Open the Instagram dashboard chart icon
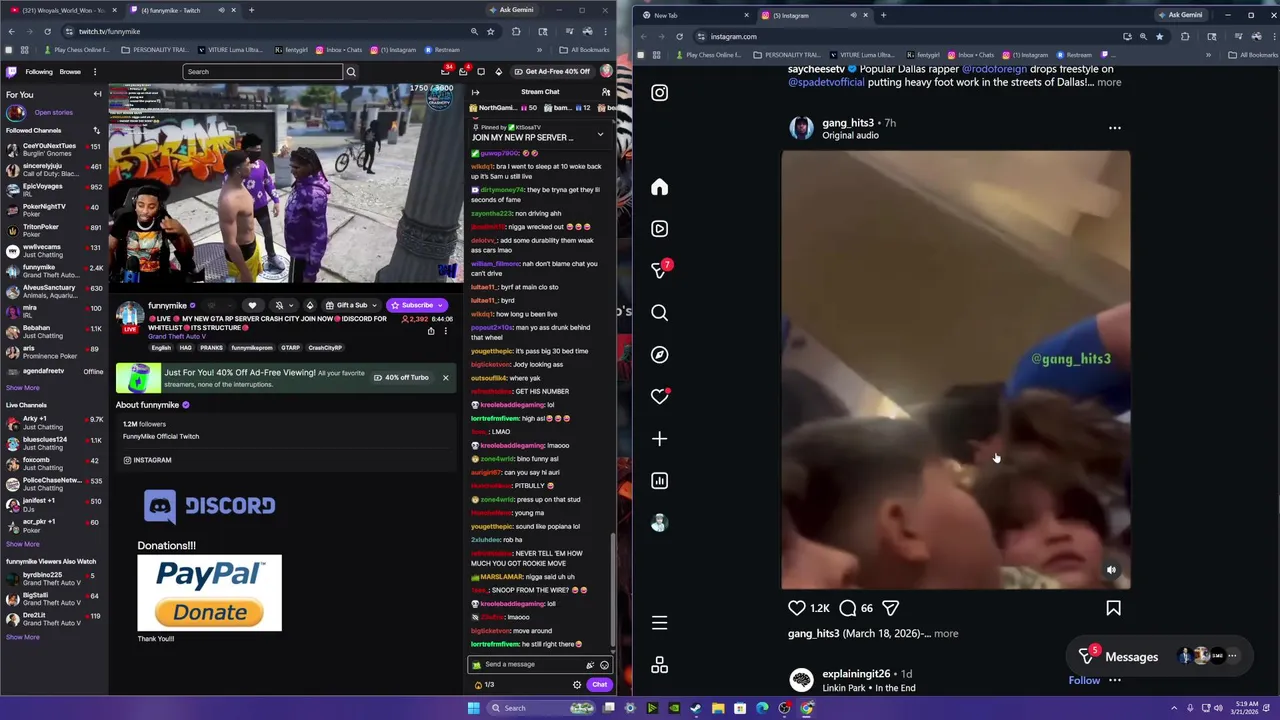 (659, 481)
